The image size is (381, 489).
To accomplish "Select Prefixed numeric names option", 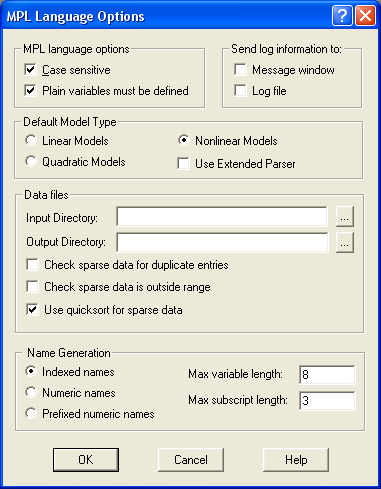I will [x=31, y=413].
